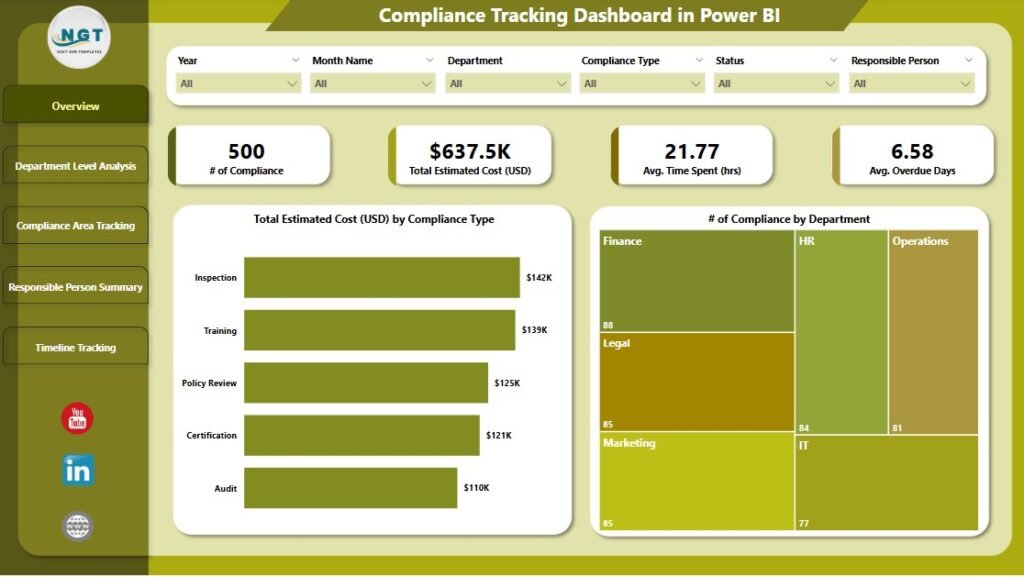
Task: Open the LinkedIn icon link
Action: (x=76, y=470)
